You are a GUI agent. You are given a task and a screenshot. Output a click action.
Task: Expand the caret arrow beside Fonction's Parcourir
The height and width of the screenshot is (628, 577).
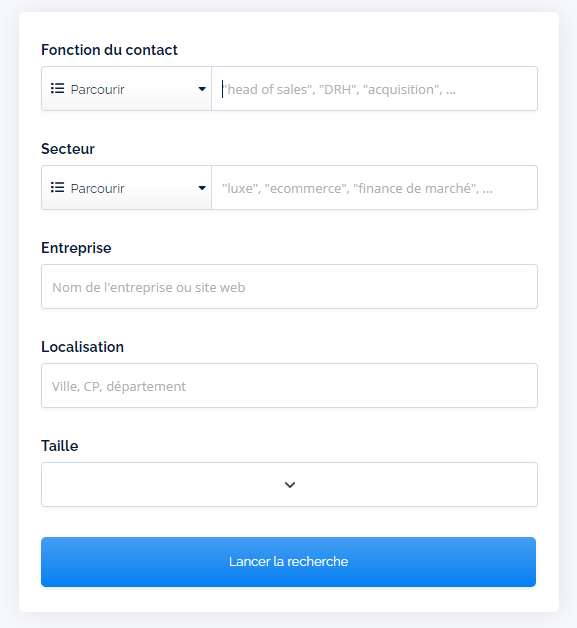(202, 89)
